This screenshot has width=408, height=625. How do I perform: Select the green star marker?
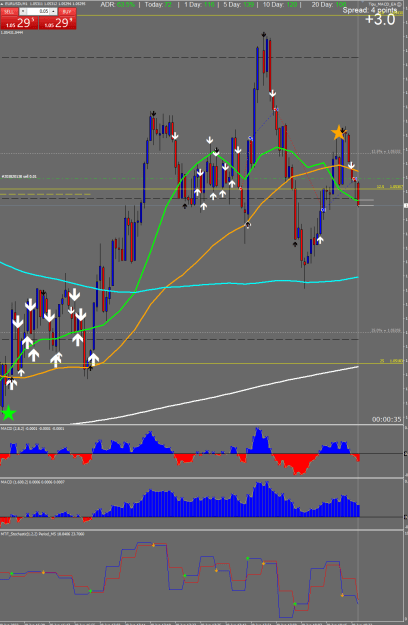tap(8, 413)
